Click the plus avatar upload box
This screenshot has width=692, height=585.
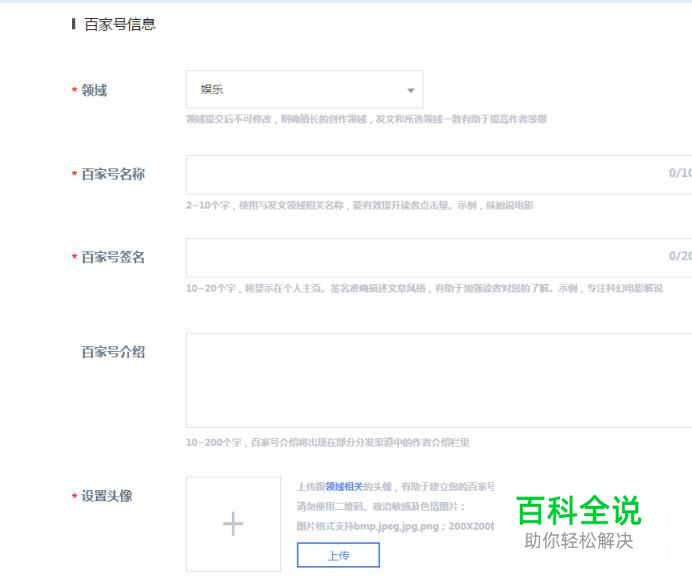[233, 524]
